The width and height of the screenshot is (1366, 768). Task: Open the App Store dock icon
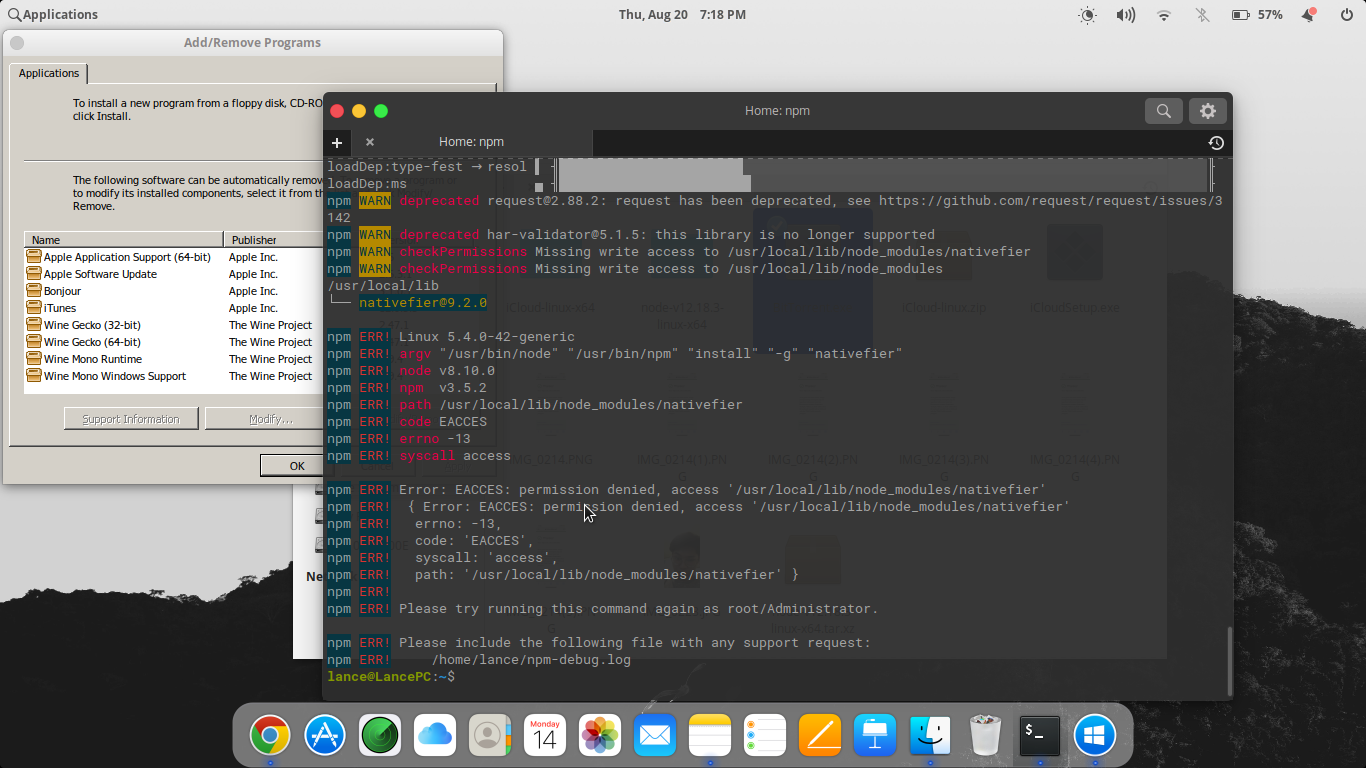pos(325,736)
